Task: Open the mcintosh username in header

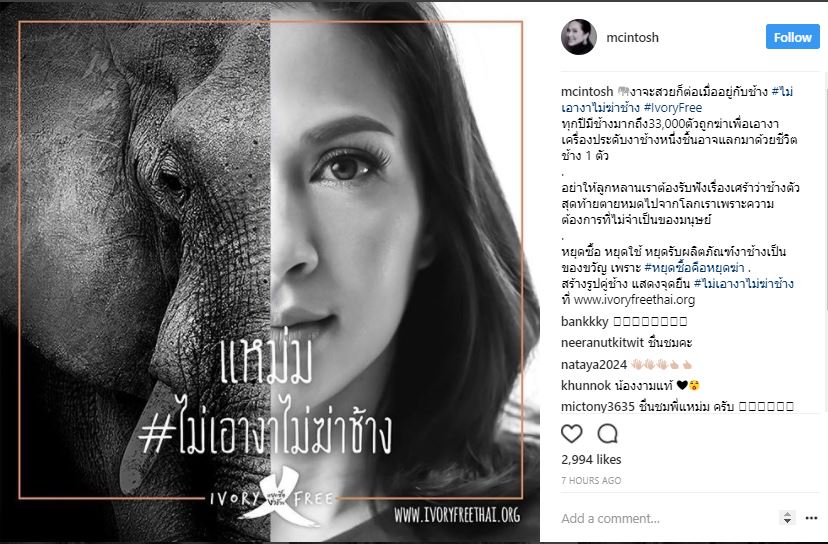Action: (x=633, y=37)
